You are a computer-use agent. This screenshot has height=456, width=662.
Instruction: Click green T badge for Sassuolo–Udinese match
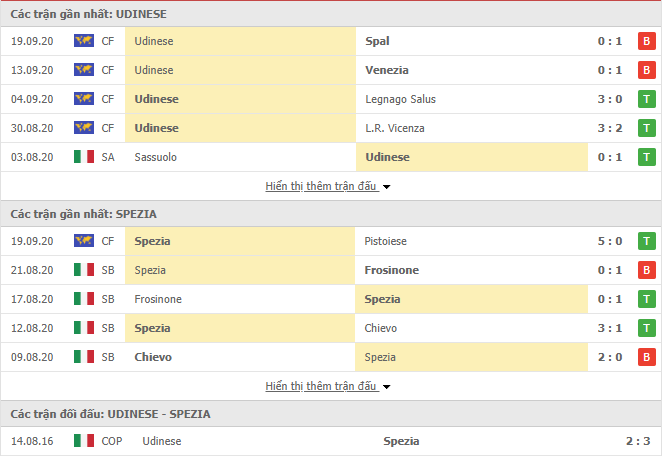pyautogui.click(x=646, y=157)
